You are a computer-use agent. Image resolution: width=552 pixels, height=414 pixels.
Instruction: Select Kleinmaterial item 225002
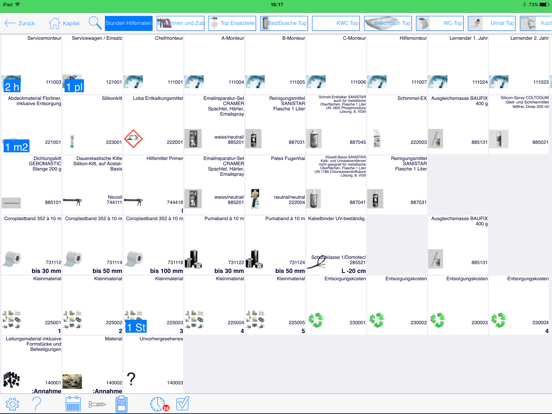click(92, 305)
